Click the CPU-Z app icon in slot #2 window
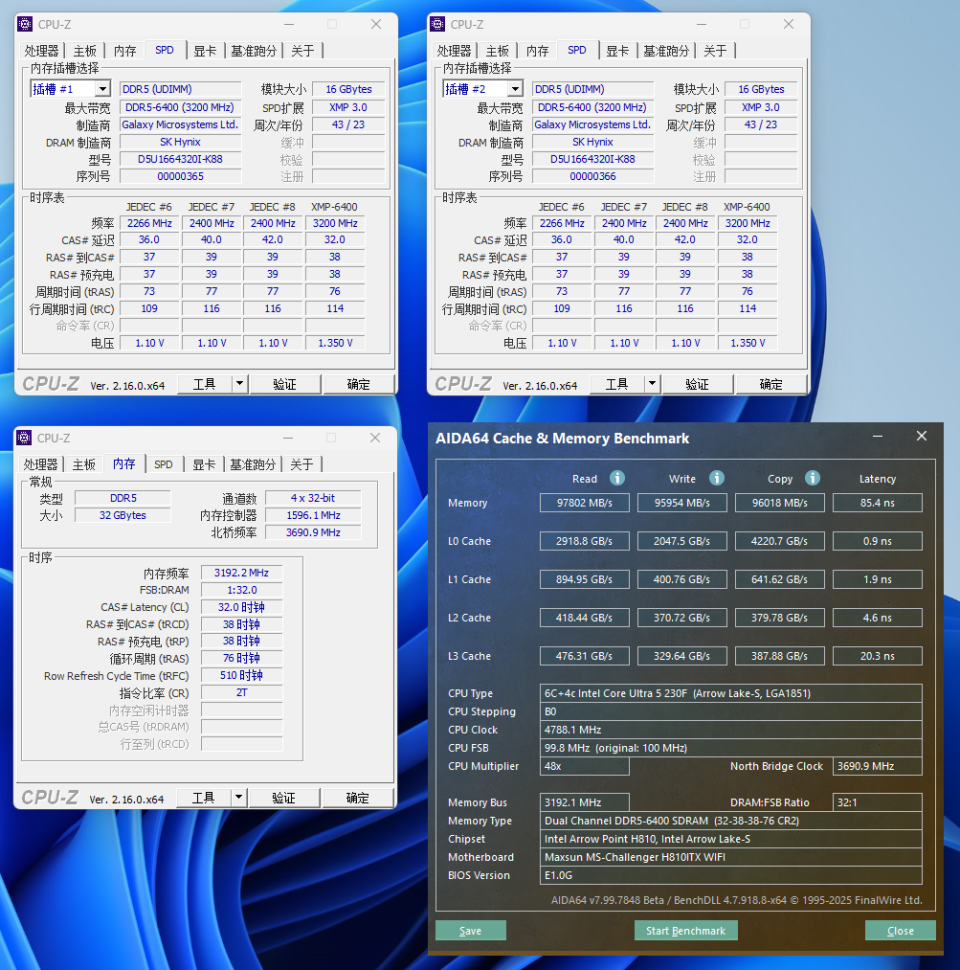The width and height of the screenshot is (960, 970). click(x=437, y=24)
